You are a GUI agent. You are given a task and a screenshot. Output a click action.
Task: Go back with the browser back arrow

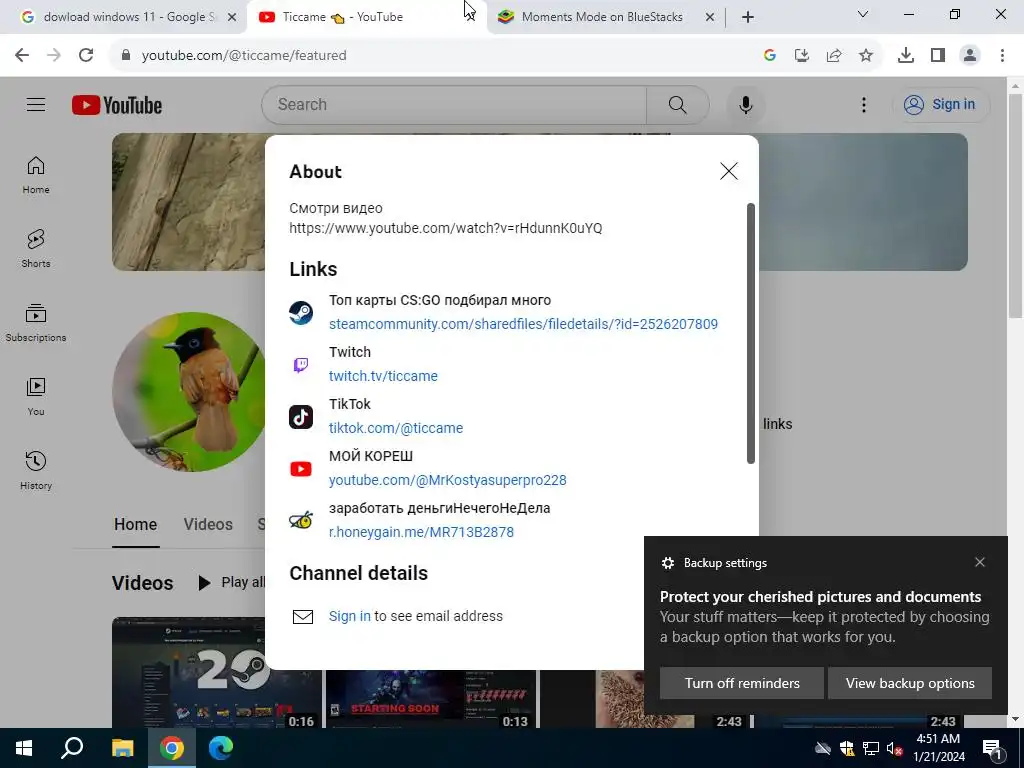pos(22,56)
